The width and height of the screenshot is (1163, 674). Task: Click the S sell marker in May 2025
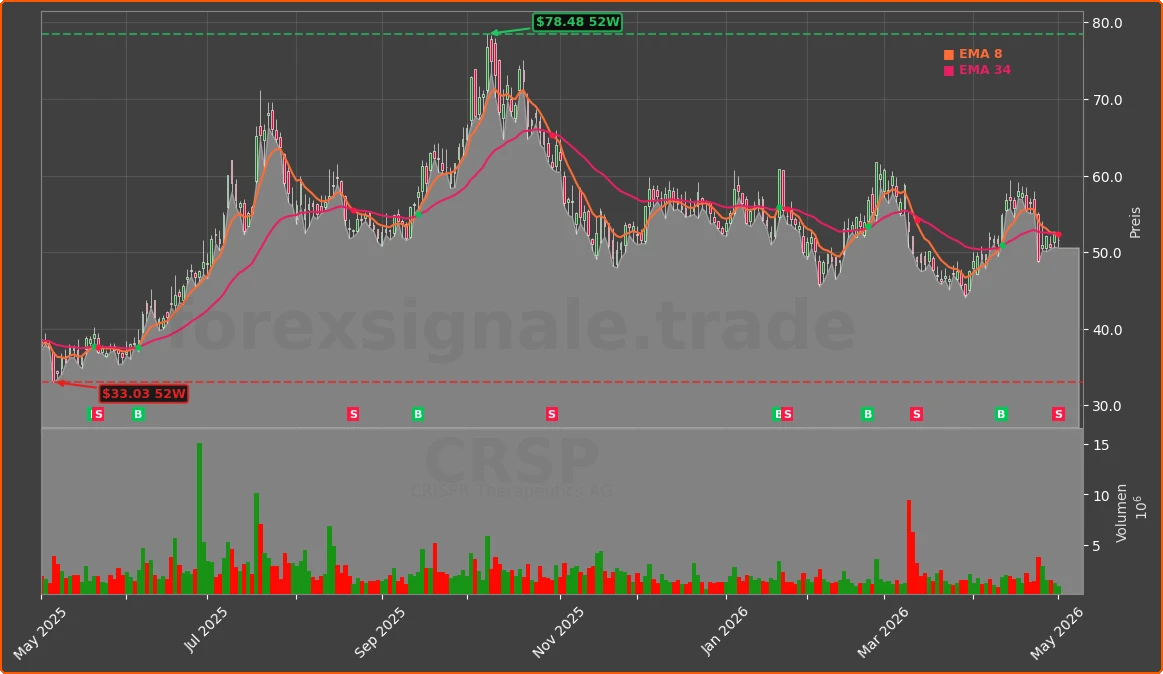pos(99,414)
